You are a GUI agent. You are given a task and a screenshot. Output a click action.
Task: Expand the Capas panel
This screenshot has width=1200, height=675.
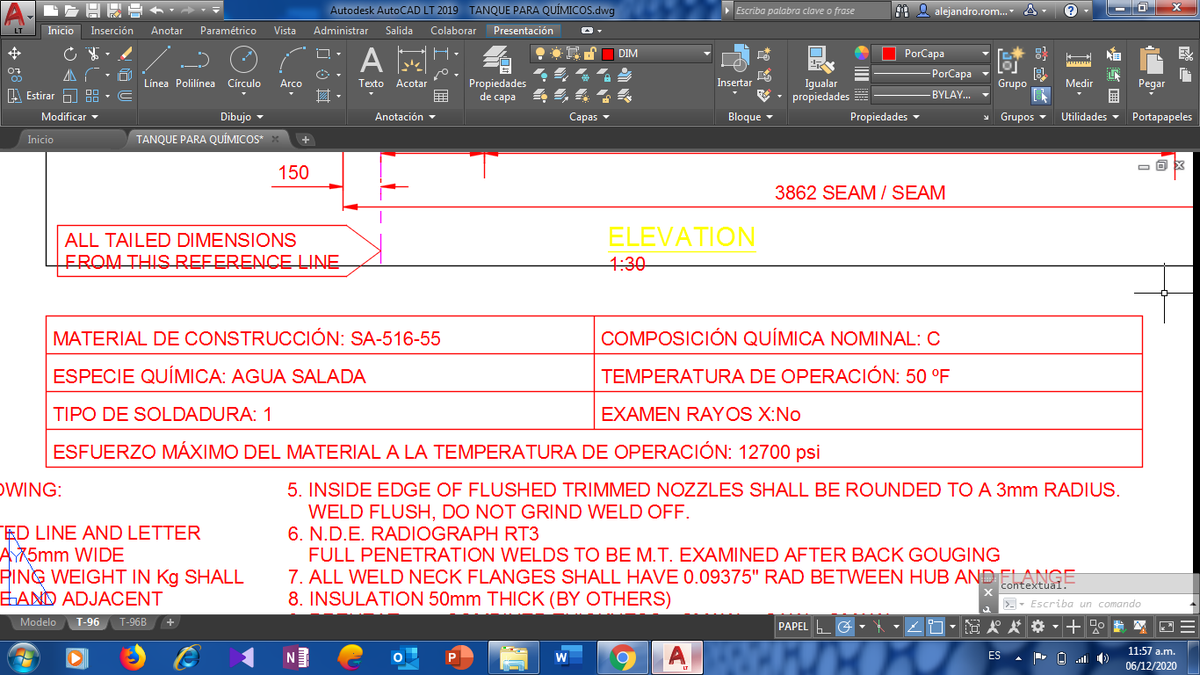589,117
